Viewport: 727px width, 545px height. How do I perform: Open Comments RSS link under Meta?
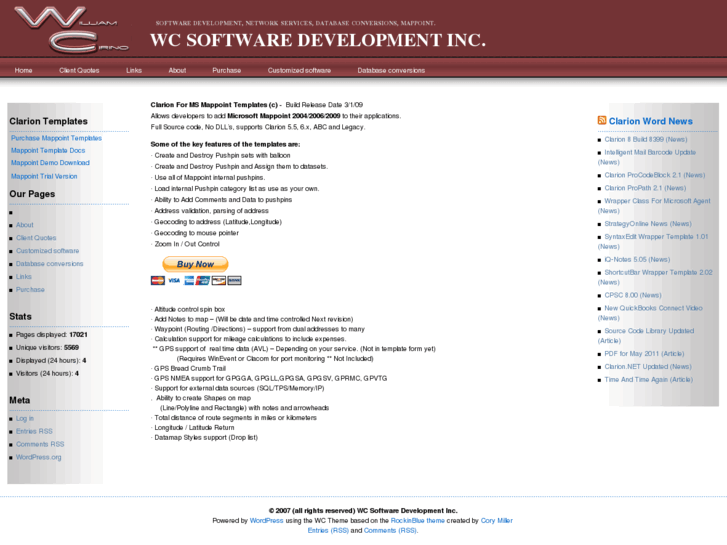(x=40, y=444)
